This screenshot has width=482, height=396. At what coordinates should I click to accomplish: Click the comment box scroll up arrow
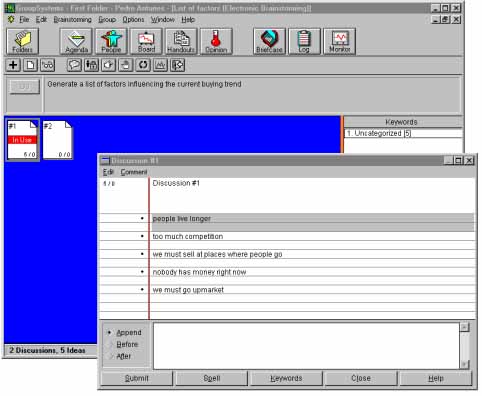tap(464, 327)
